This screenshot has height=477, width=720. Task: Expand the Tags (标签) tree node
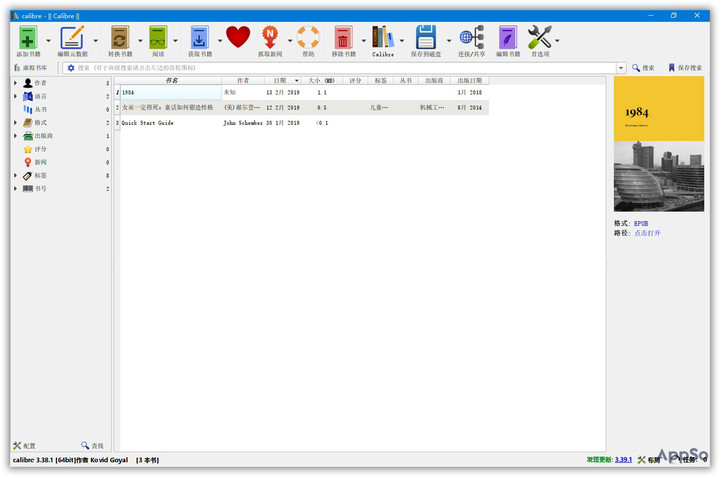[x=15, y=175]
